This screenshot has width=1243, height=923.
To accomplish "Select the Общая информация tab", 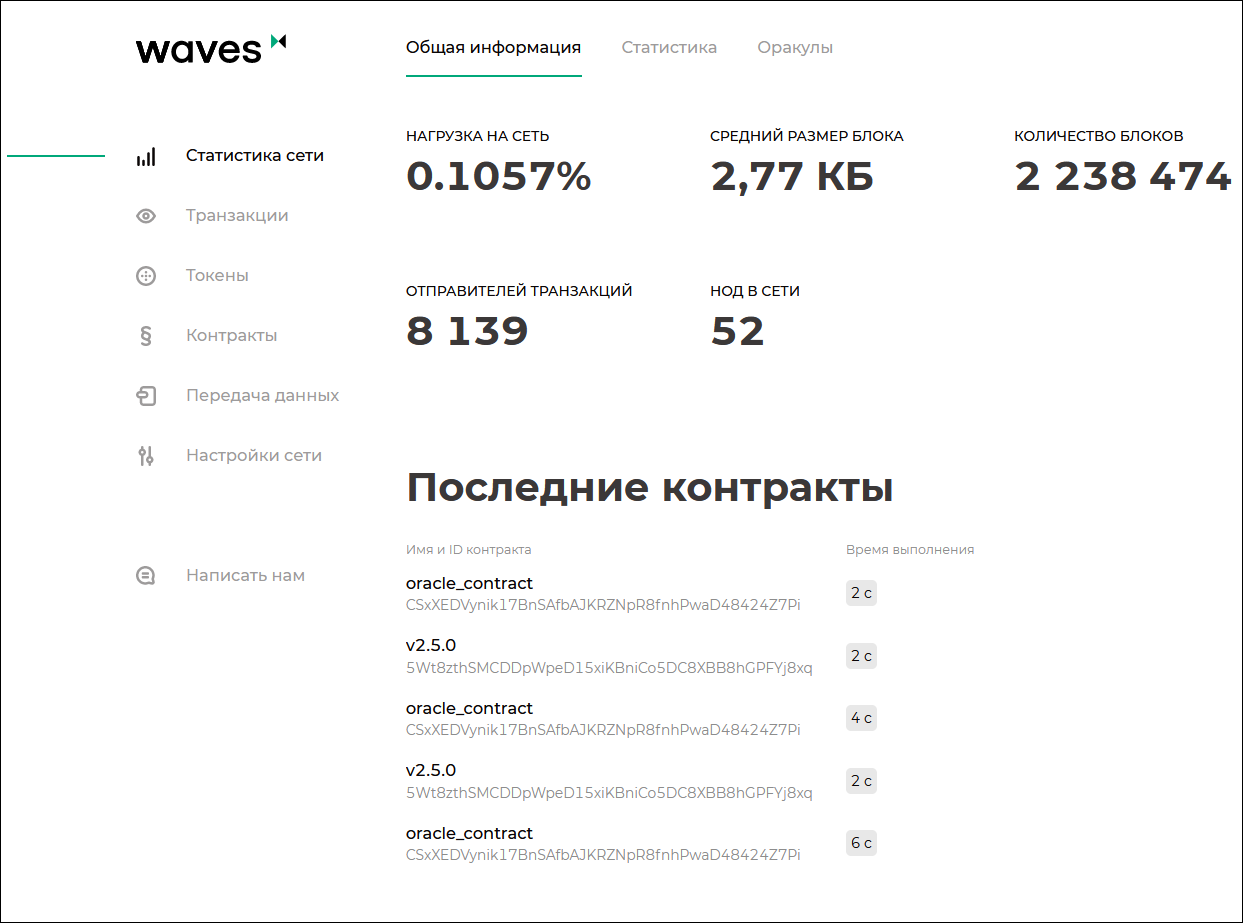I will point(492,46).
